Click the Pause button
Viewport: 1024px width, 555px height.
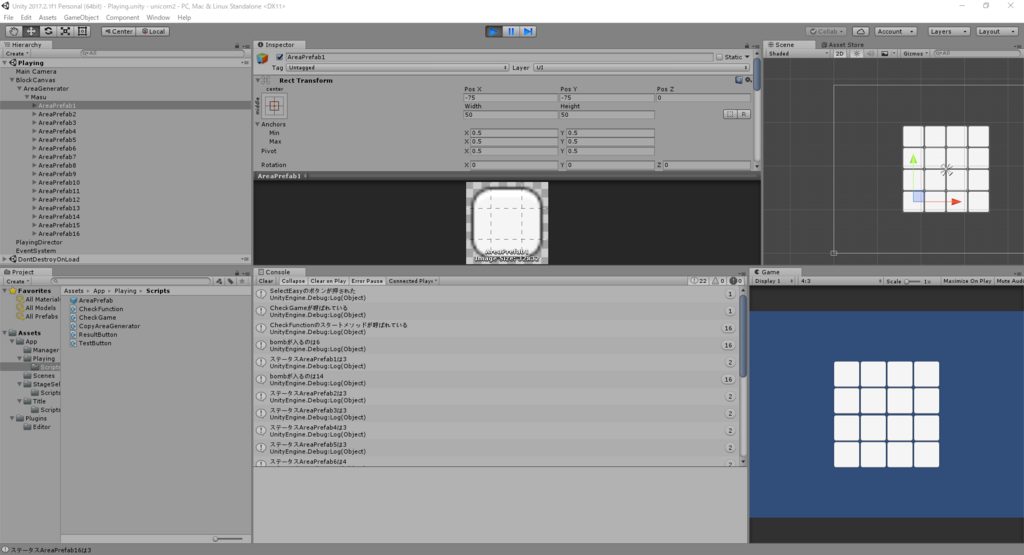[x=511, y=31]
